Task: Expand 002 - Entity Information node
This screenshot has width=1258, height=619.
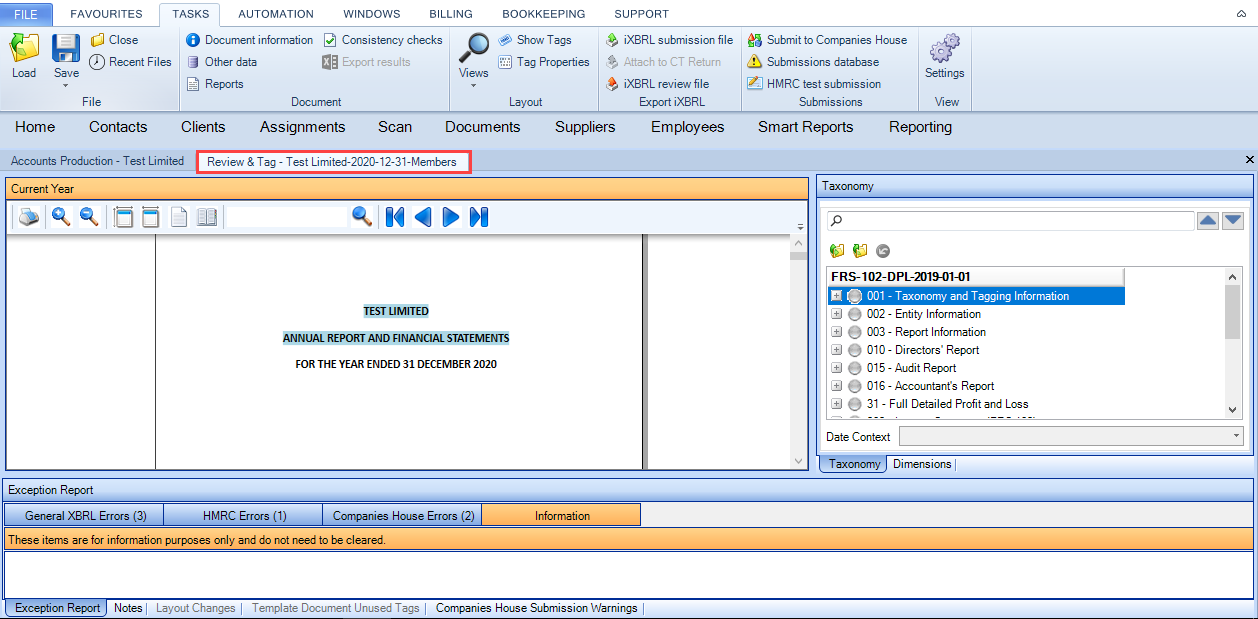Action: [x=836, y=314]
